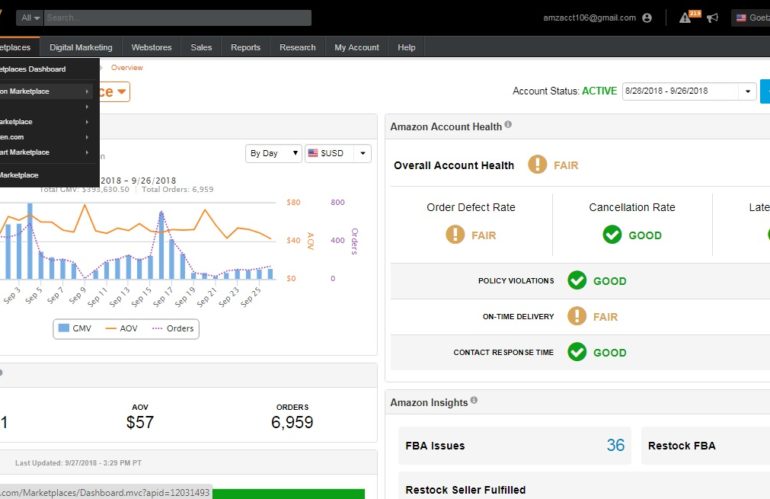Click the On-Time Delivery warning icon

[577, 316]
